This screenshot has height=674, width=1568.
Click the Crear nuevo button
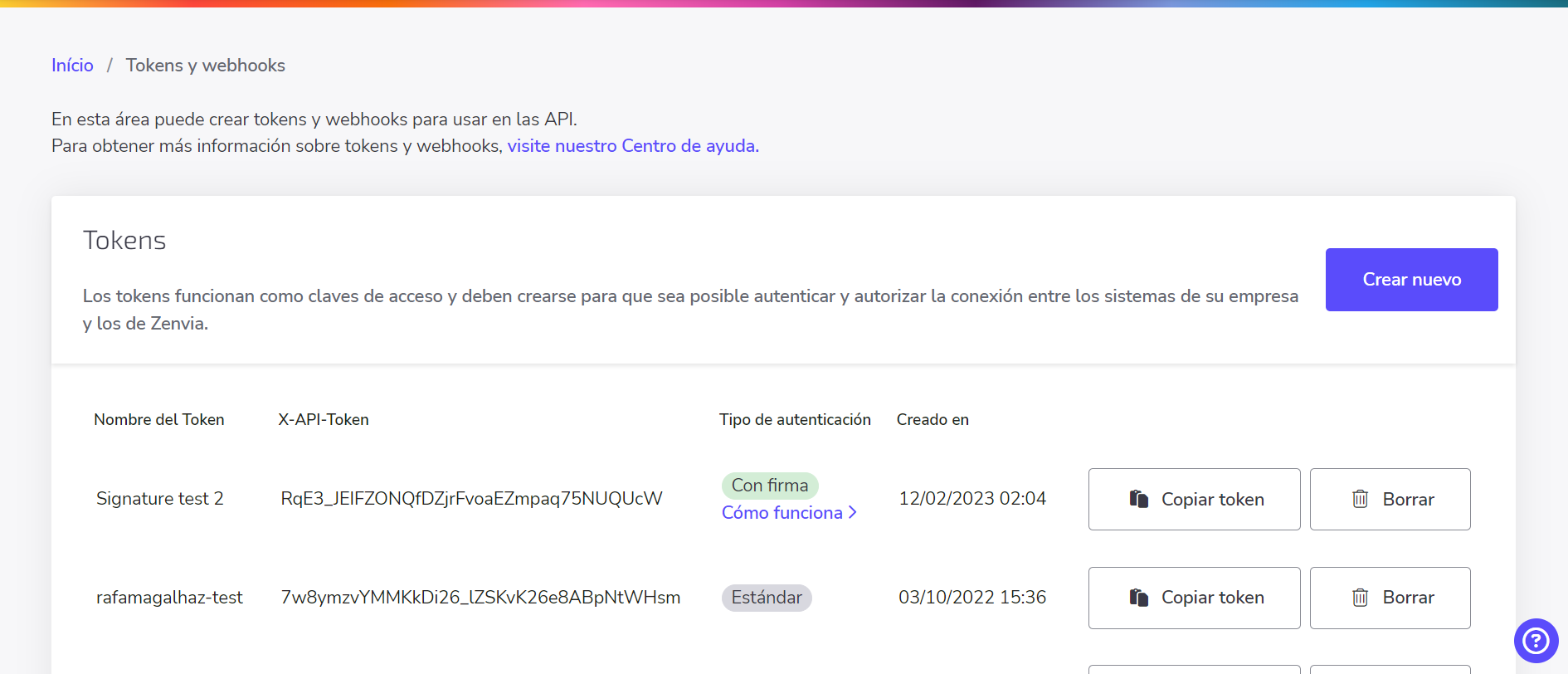tap(1411, 280)
